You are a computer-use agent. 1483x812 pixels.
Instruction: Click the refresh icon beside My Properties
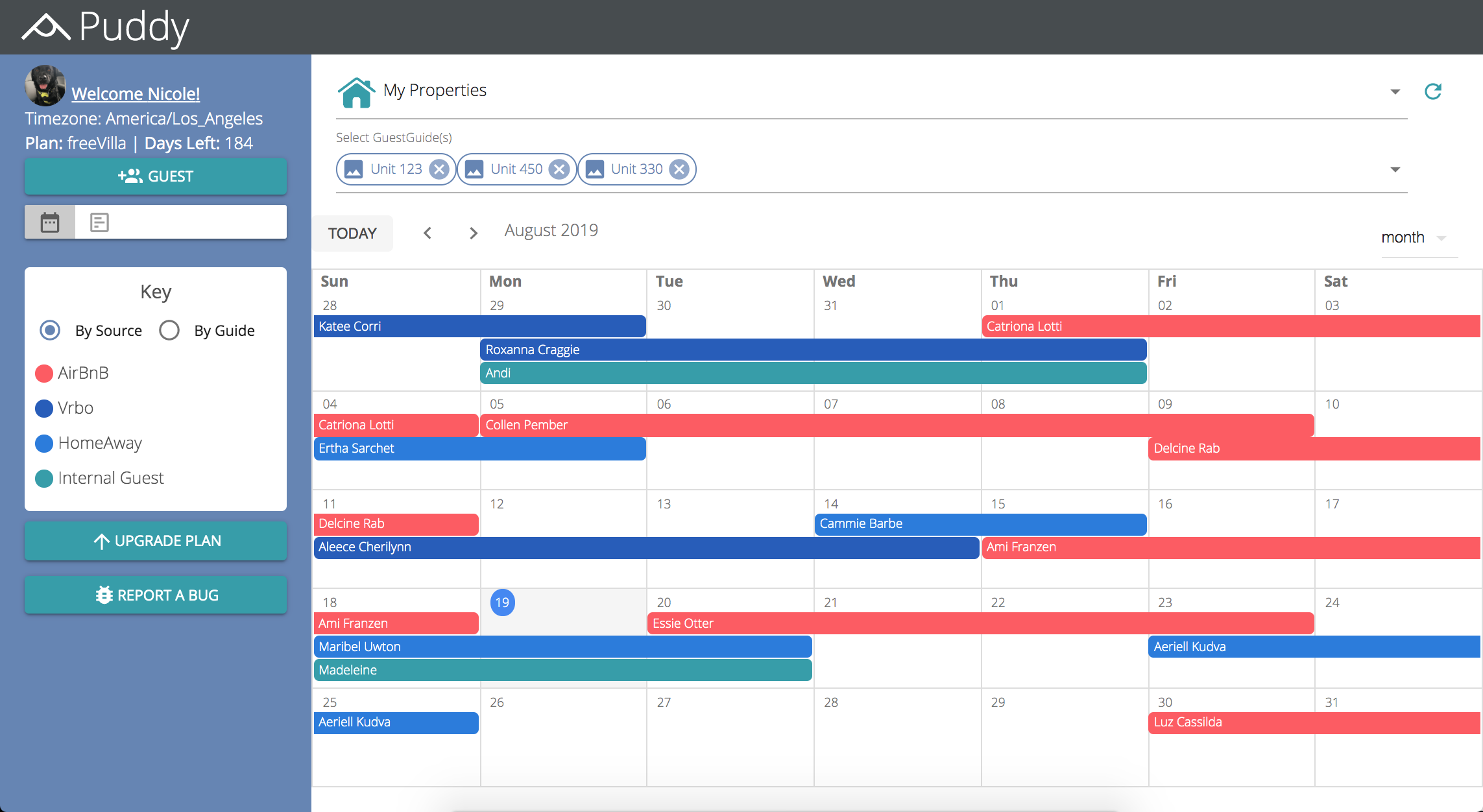pyautogui.click(x=1432, y=91)
